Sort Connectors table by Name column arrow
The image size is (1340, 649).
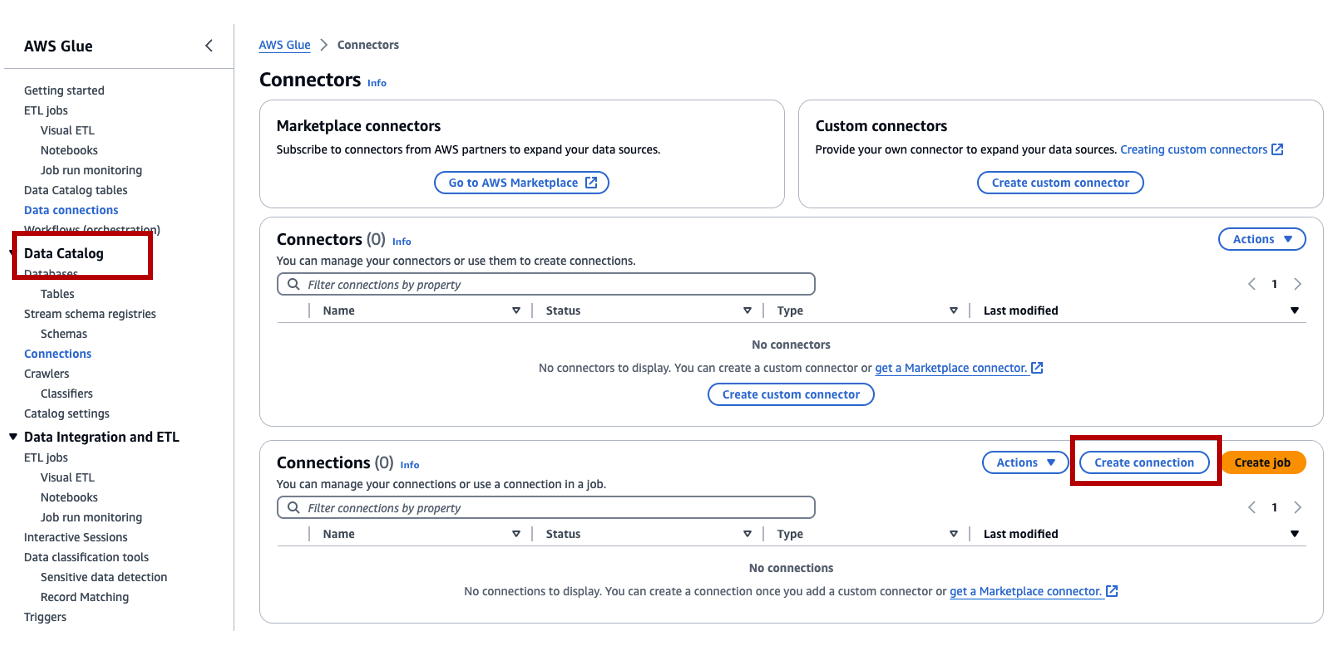tap(516, 311)
